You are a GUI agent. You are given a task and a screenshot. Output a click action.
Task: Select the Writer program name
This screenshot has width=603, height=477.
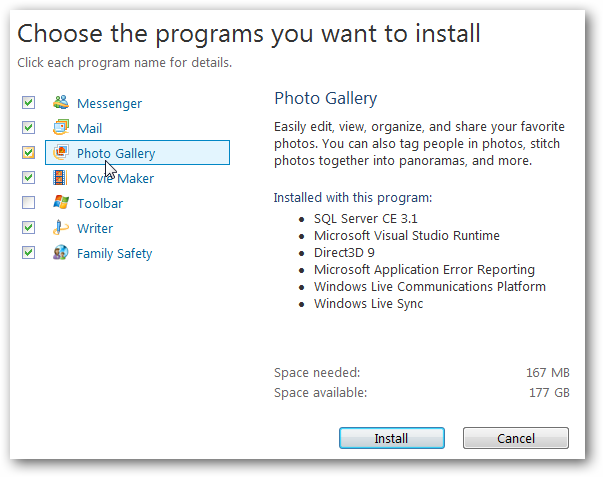[x=95, y=229]
